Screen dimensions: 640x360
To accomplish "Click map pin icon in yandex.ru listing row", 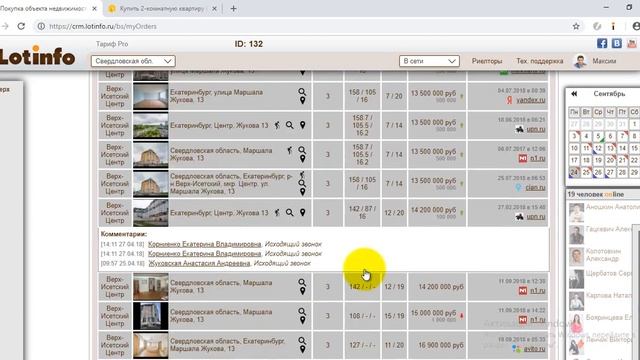I will (302, 100).
